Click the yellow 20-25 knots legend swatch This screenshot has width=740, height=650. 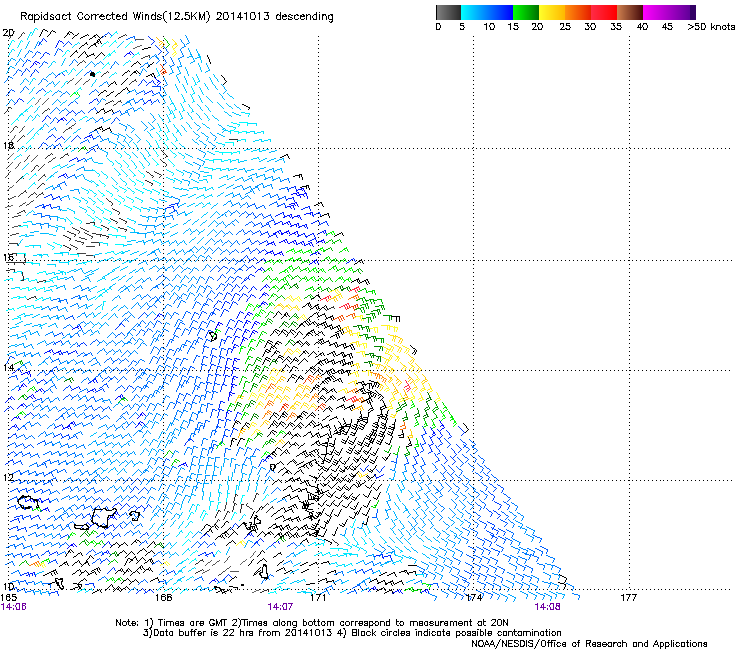coord(552,12)
